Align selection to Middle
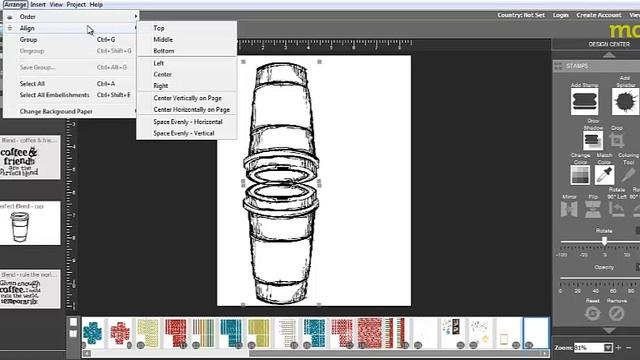640x360 pixels. point(187,40)
